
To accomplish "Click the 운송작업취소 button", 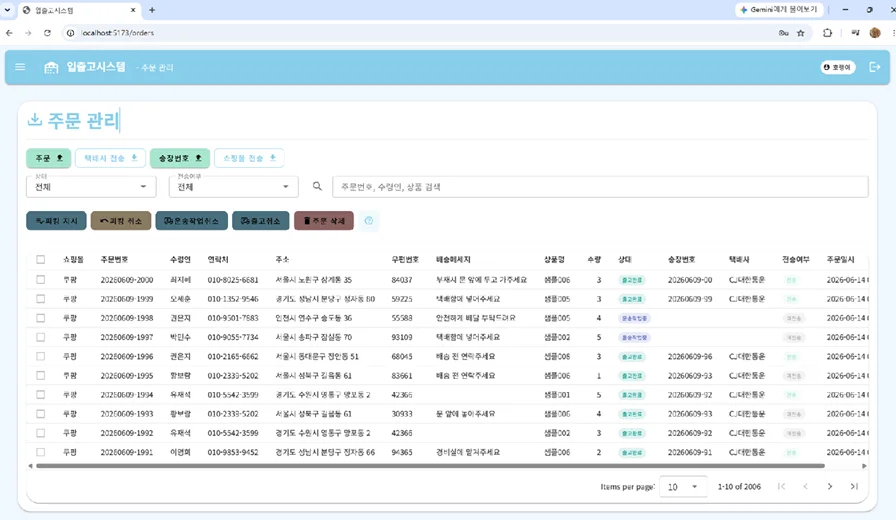I will (191, 221).
